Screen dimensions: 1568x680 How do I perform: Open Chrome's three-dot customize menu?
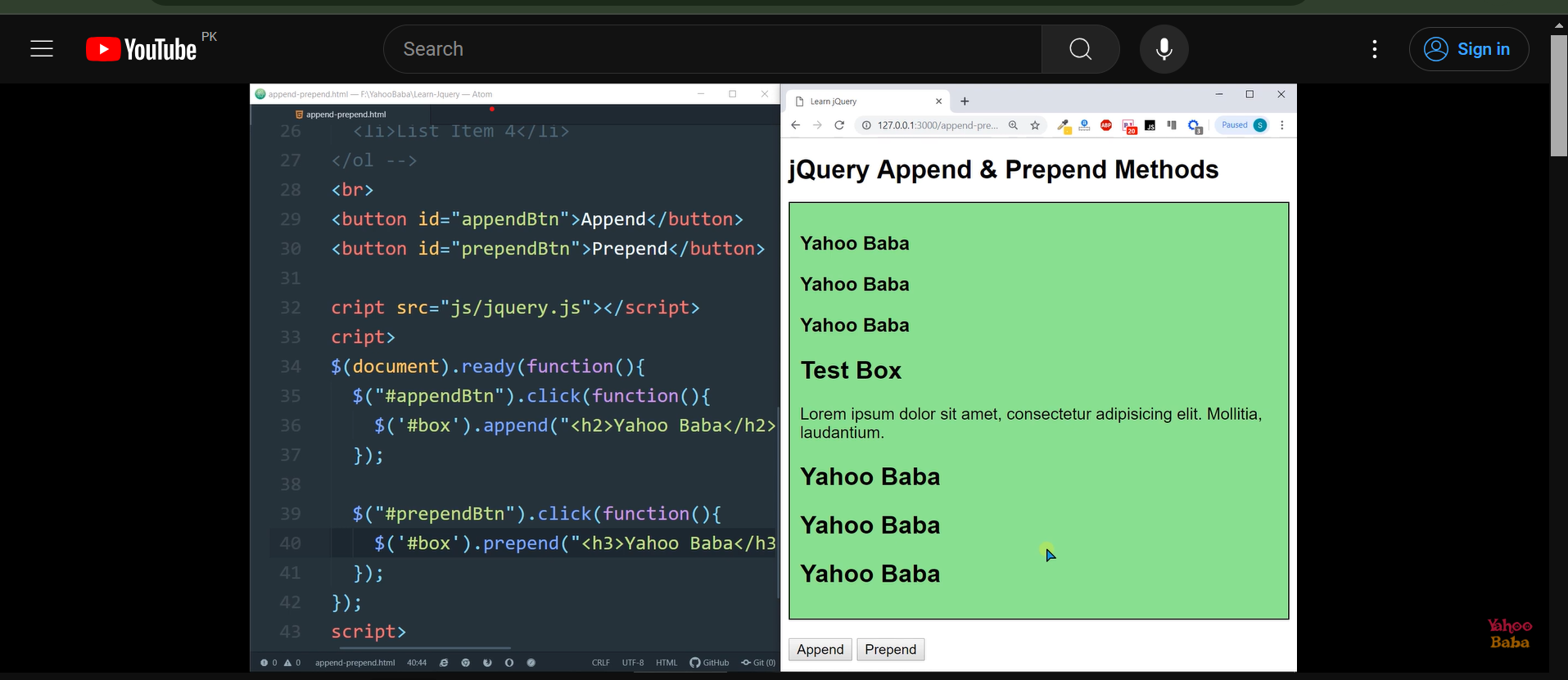pos(1282,125)
